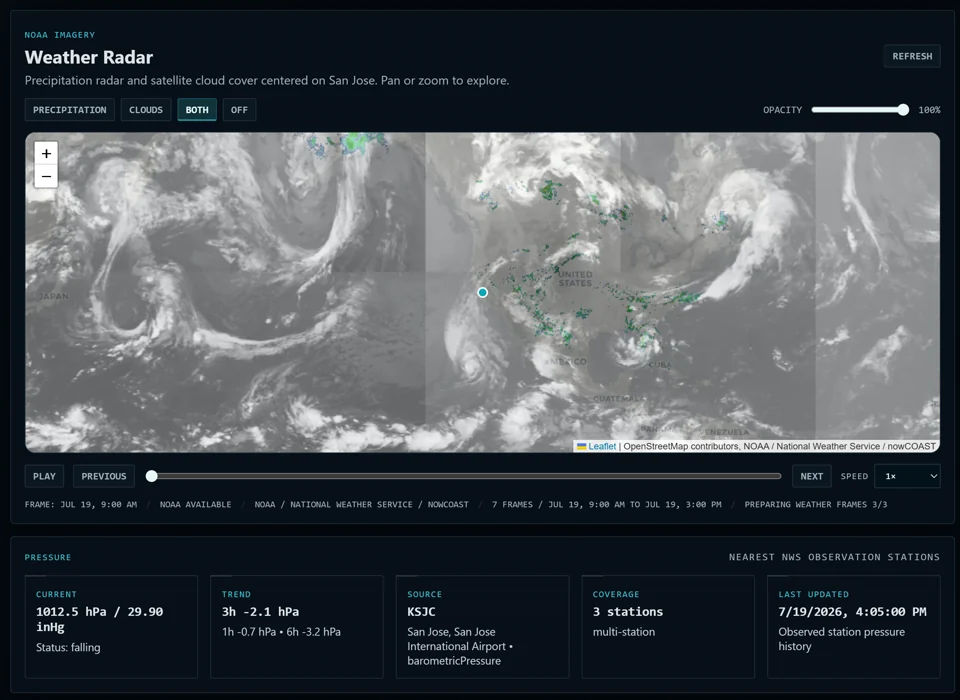This screenshot has height=700, width=960.
Task: Click the Weather Radar heading
Action: [x=89, y=57]
